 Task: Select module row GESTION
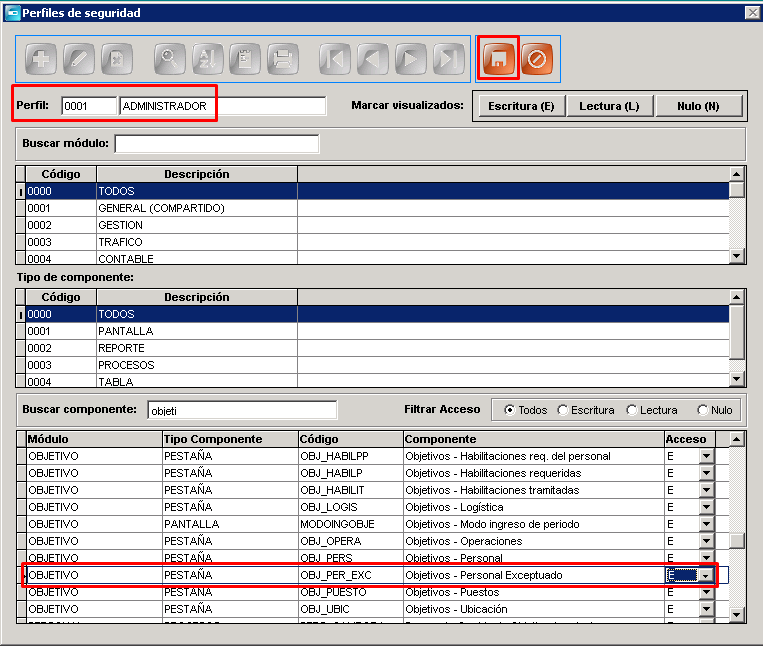point(377,225)
